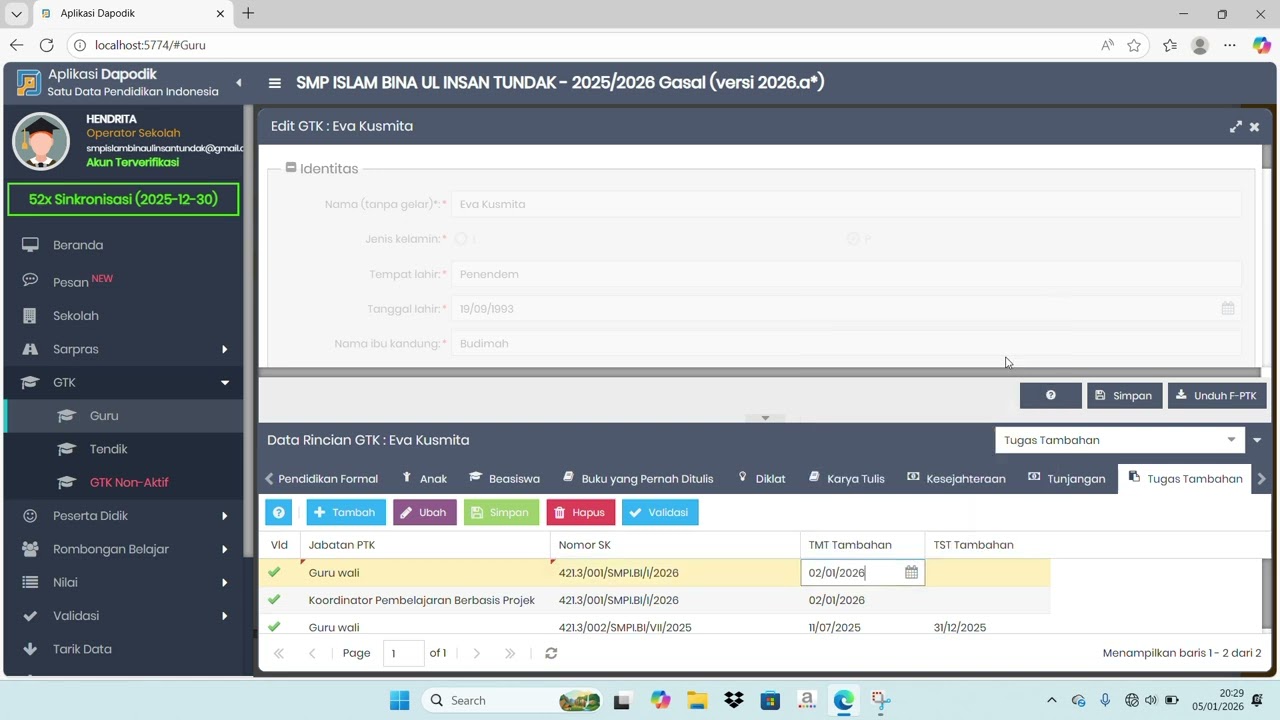The height and width of the screenshot is (720, 1280).
Task: Open the help button beside Simpan
Action: pos(1050,396)
